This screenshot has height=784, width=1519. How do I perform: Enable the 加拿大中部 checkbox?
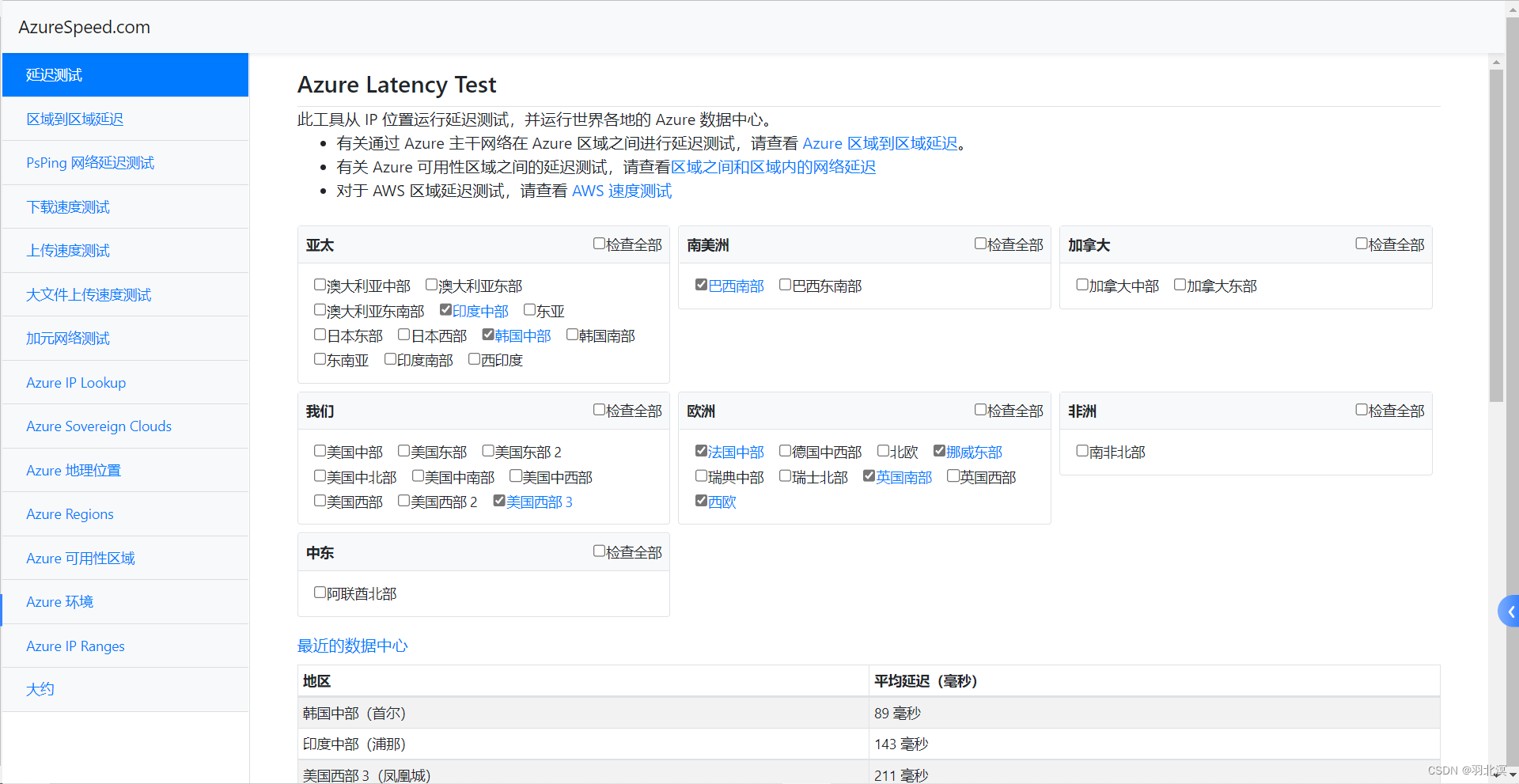1082,285
